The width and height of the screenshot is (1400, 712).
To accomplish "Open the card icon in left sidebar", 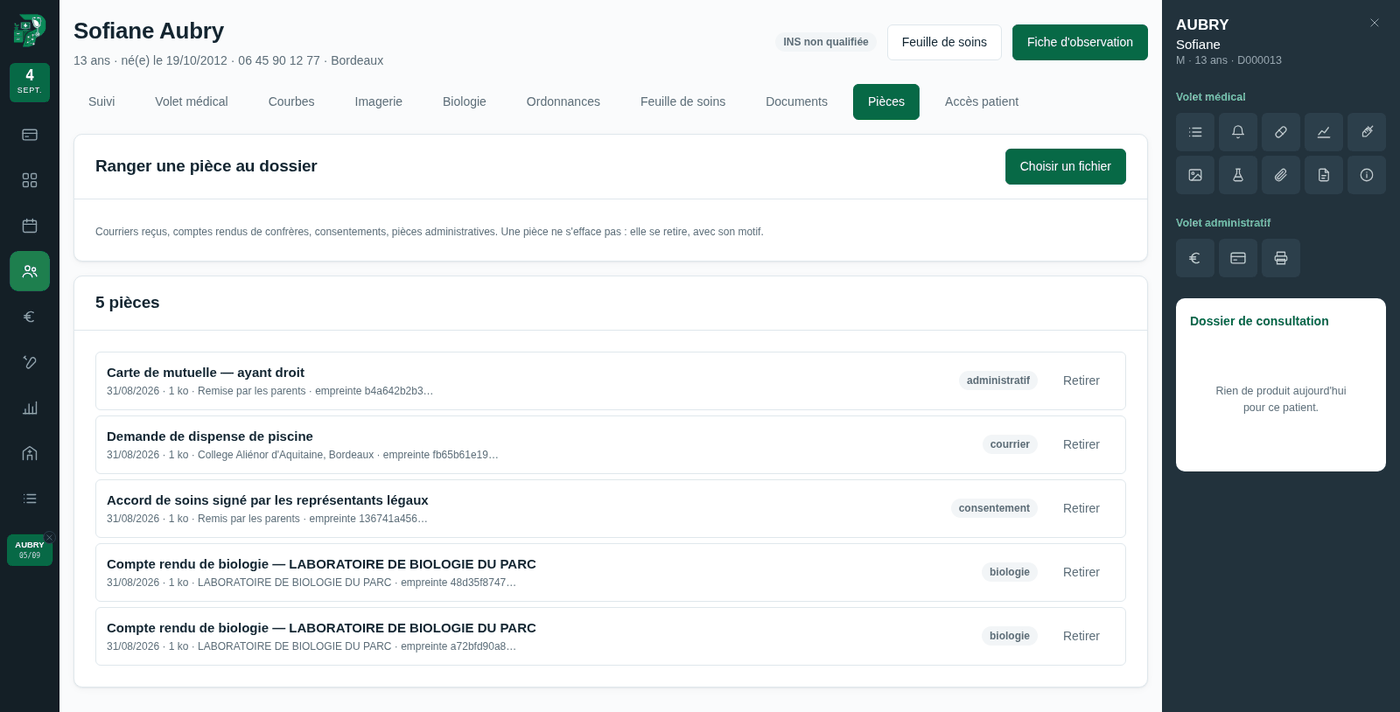I will point(29,134).
